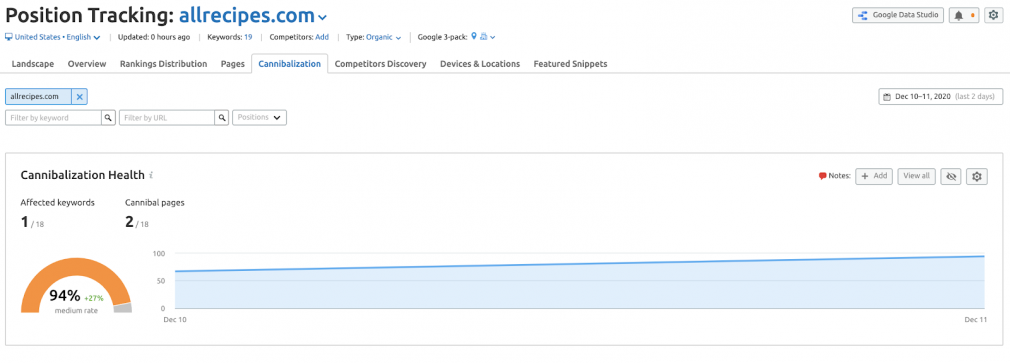Click the Dec 10 chart axis label
1010x363 pixels.
tap(175, 319)
